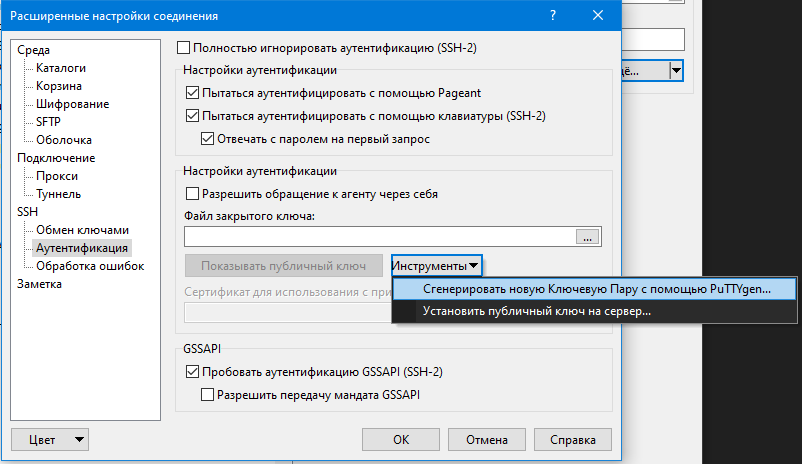Open 'Туннель' section in the tree
The image size is (802, 464).
(x=58, y=194)
